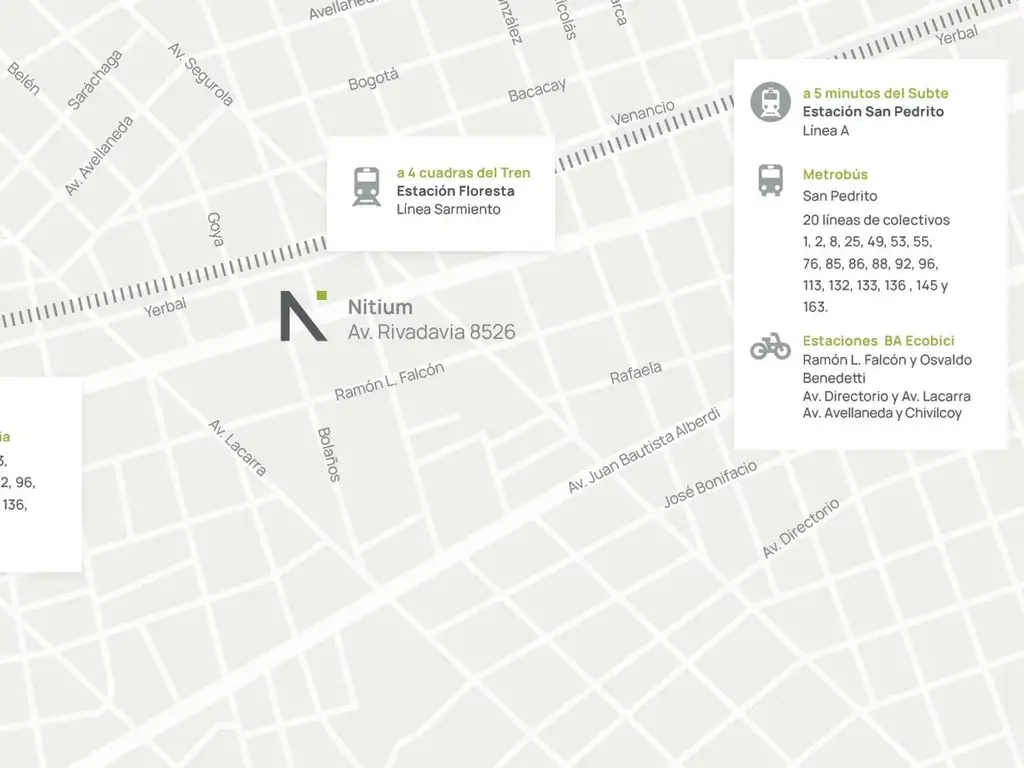Click the 'Nitium' title text
This screenshot has width=1024, height=768.
click(380, 307)
